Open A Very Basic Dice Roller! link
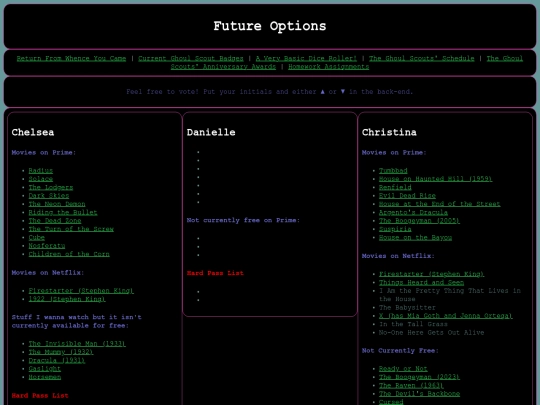The image size is (540, 405). (x=306, y=58)
